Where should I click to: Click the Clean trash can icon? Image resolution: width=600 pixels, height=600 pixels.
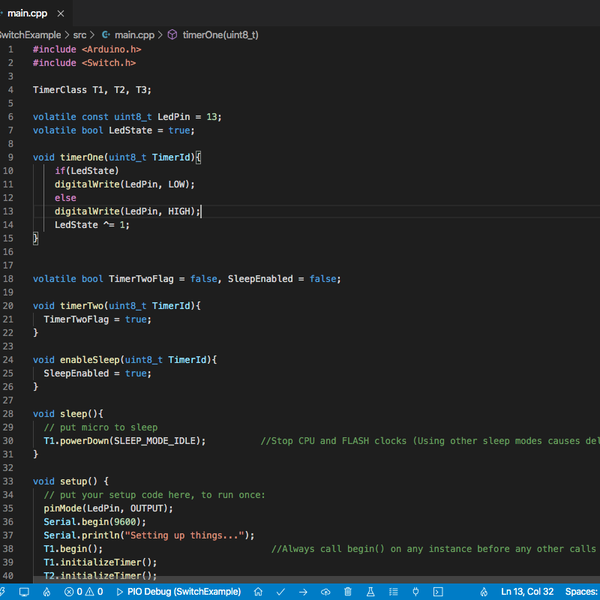point(347,592)
